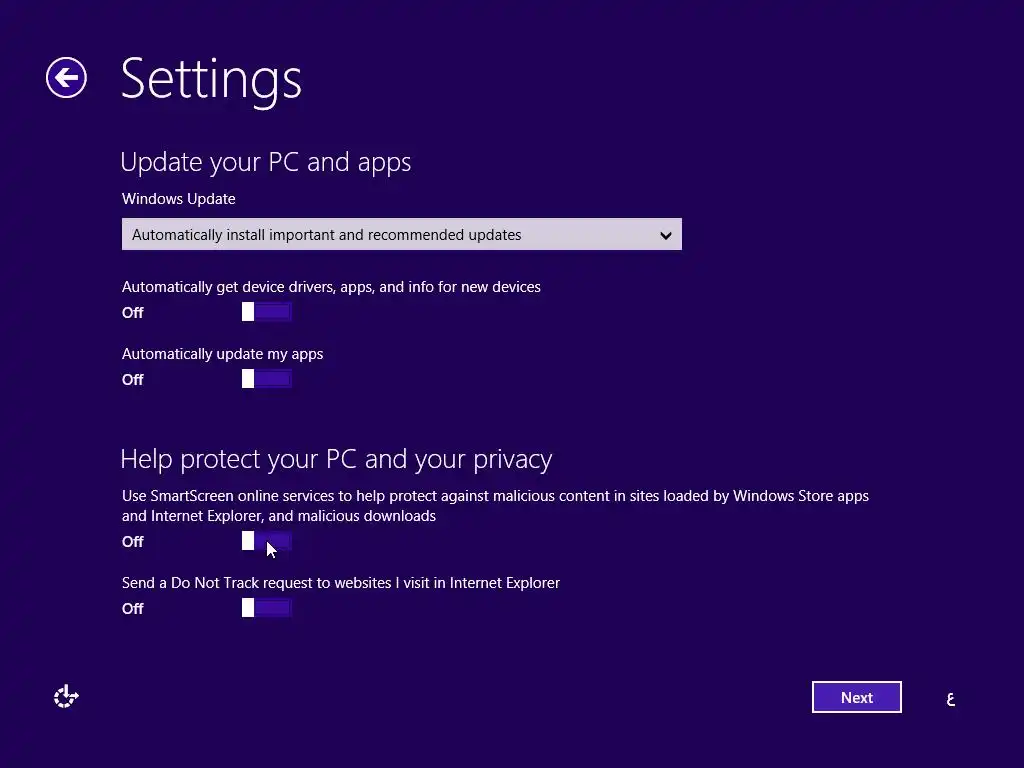The height and width of the screenshot is (768, 1024).
Task: Click the "Automatically update my apps" label
Action: (x=222, y=354)
